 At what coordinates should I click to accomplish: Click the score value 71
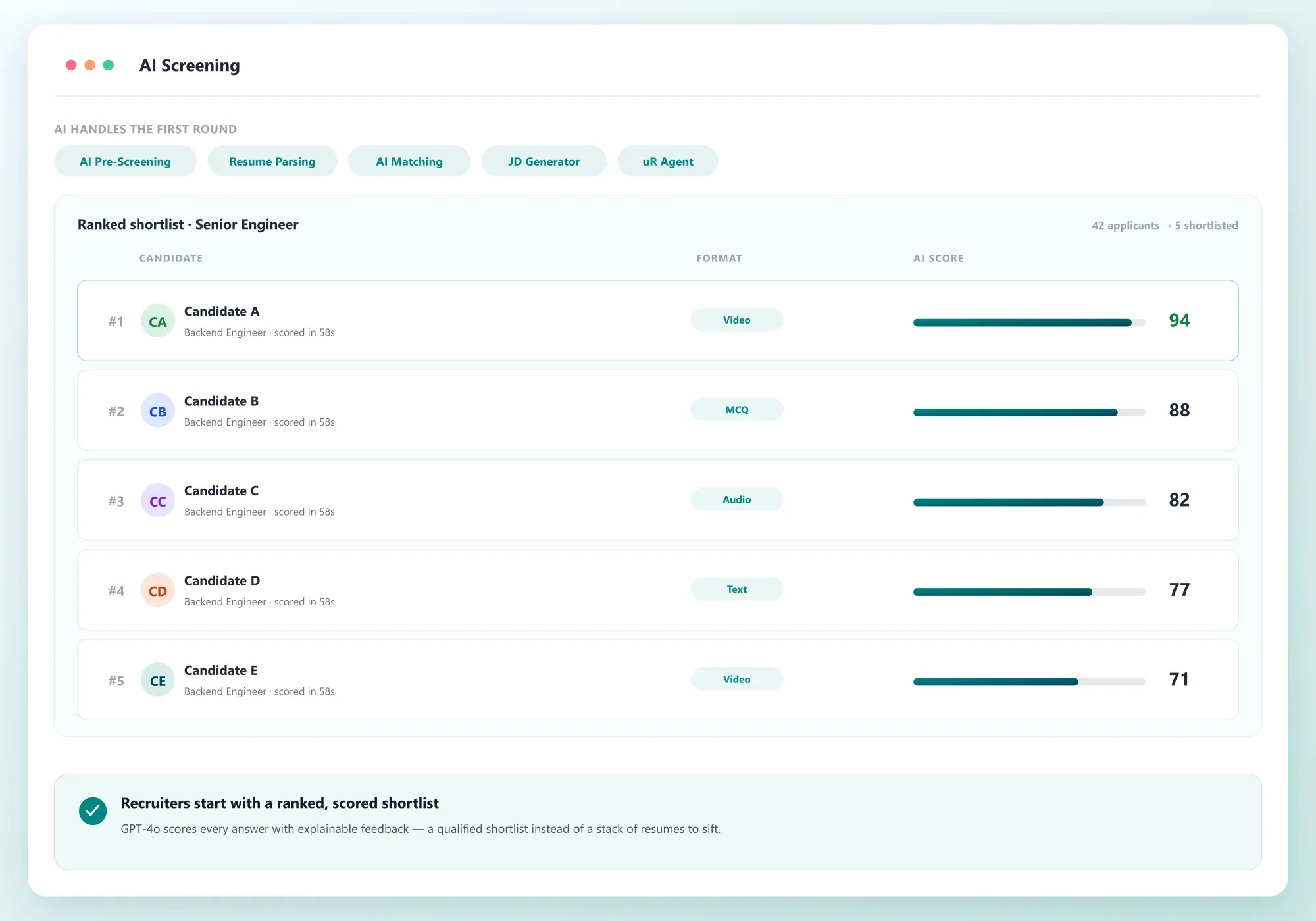[1179, 680]
